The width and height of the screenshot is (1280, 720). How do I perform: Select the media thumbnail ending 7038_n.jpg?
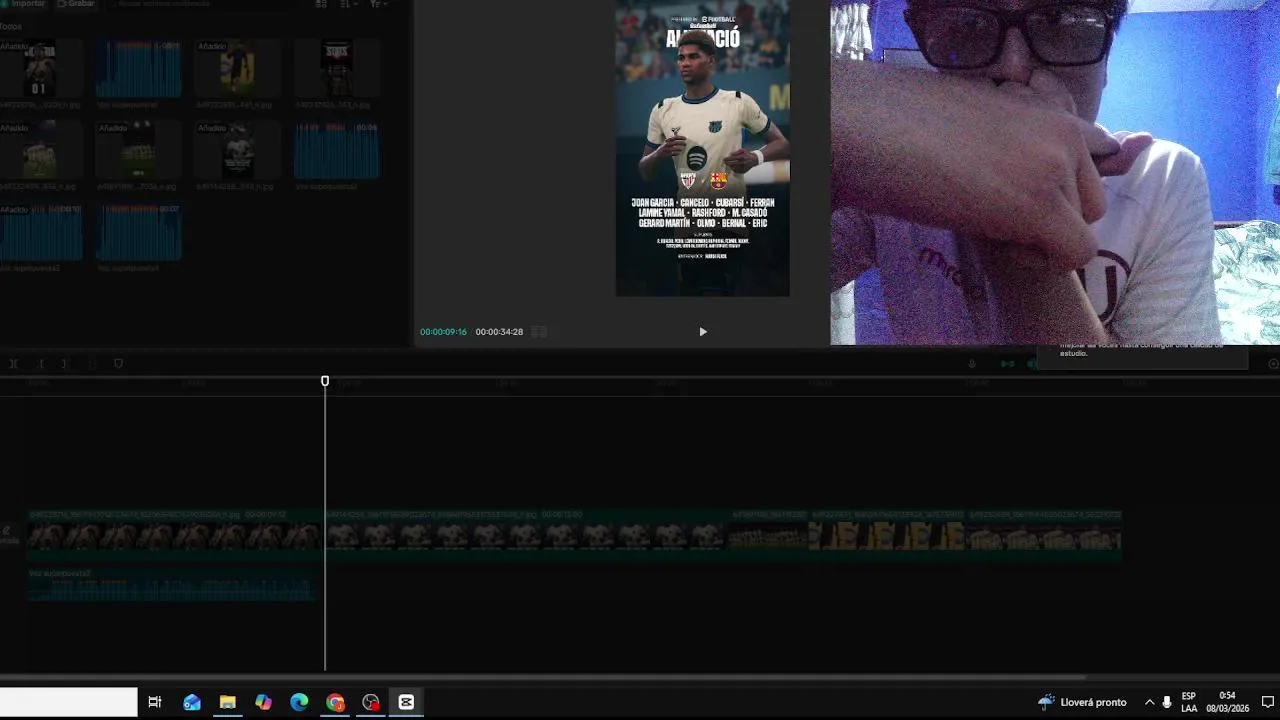click(x=138, y=150)
